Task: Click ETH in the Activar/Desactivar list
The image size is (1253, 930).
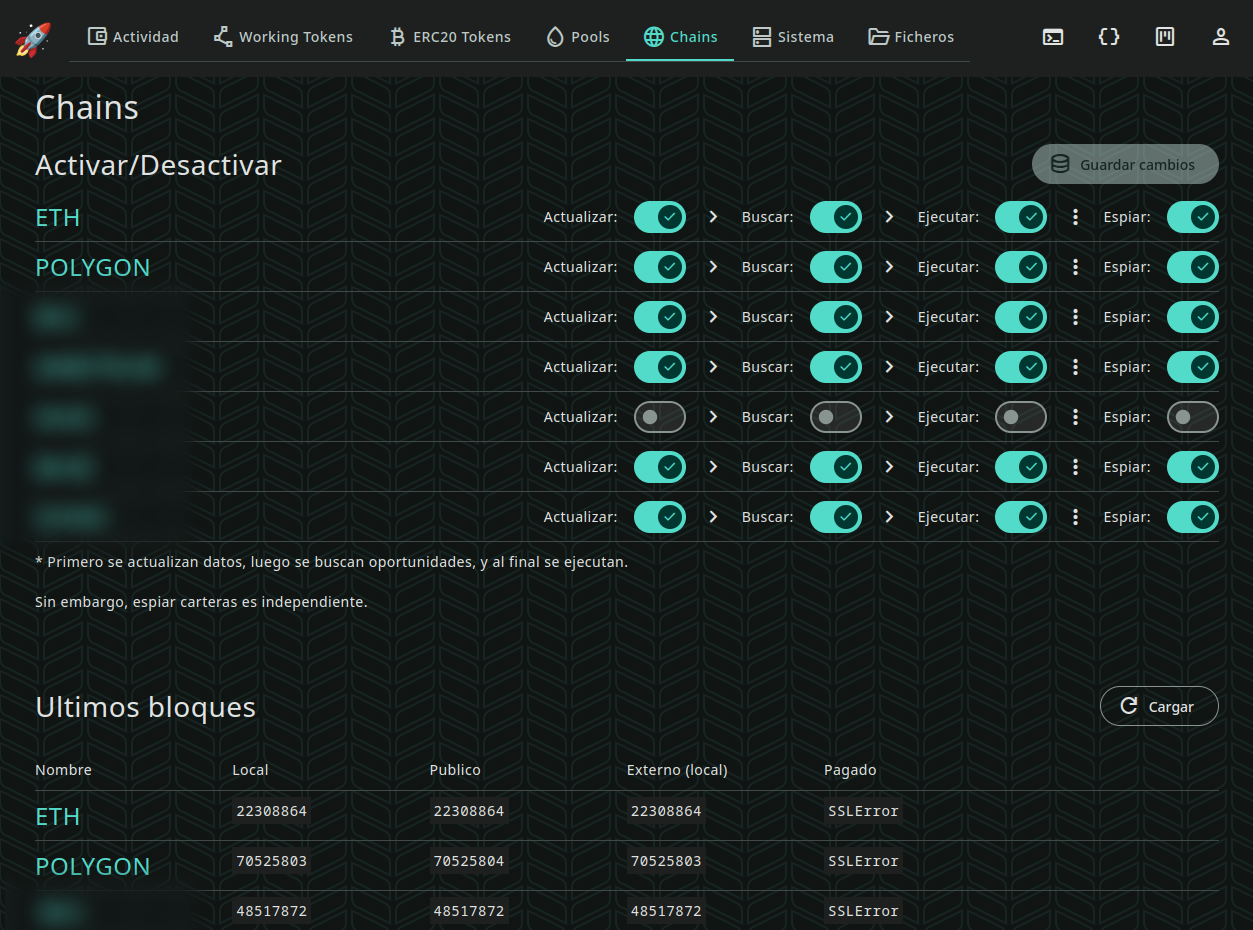Action: (x=57, y=218)
